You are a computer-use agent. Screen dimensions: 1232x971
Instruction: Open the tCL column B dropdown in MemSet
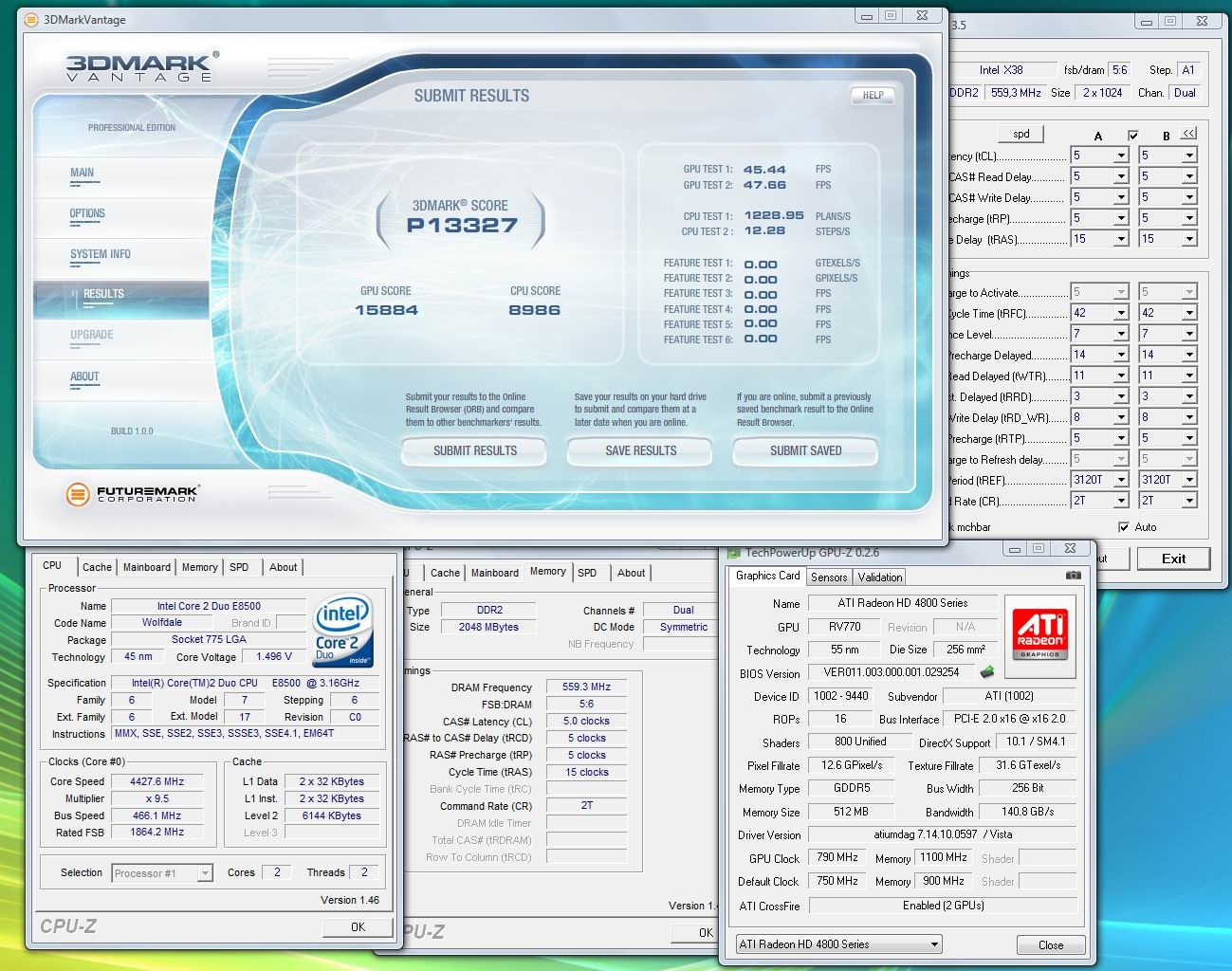point(1189,156)
